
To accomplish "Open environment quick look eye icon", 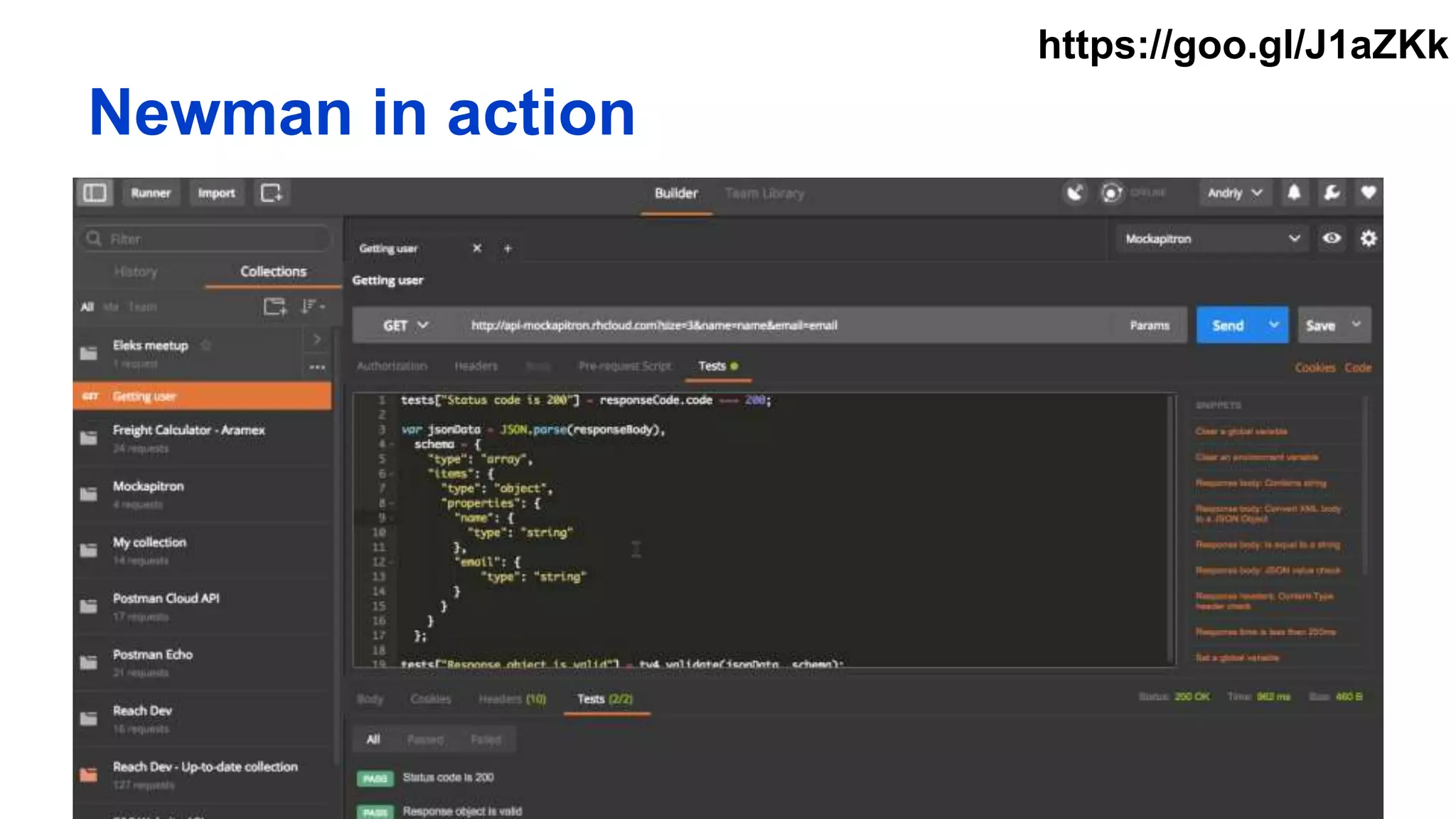I will (1332, 238).
